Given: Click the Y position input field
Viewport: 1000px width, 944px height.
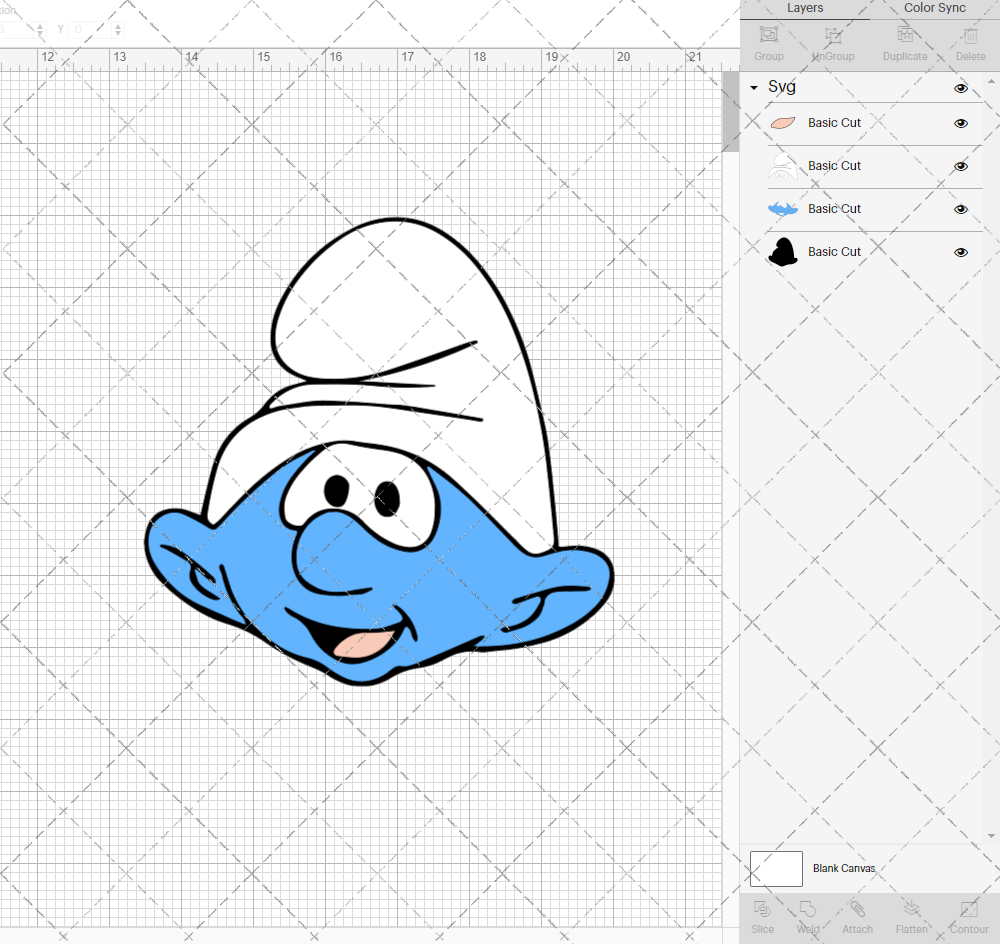Looking at the screenshot, I should [91, 29].
